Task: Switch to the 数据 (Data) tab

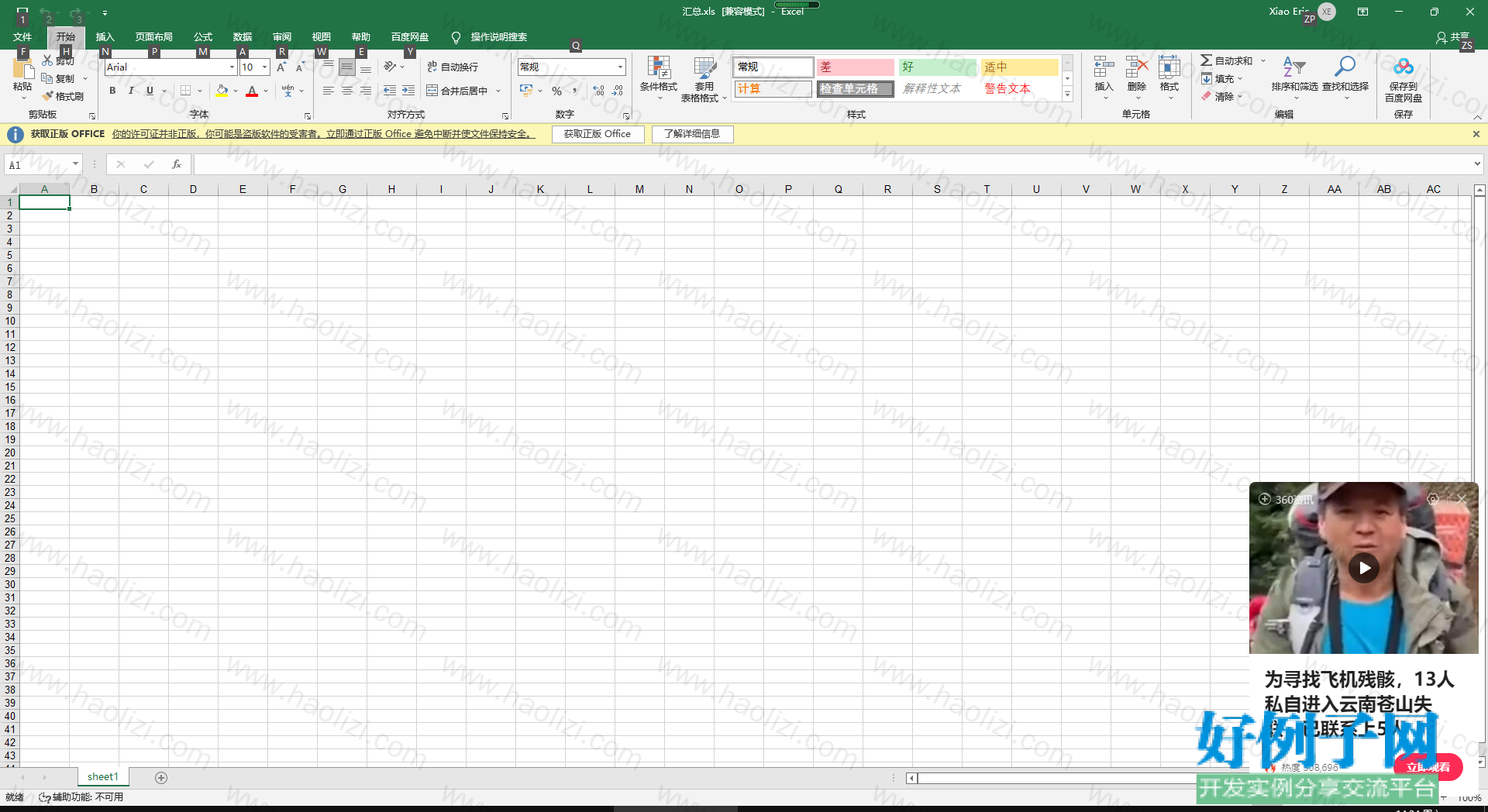Action: click(x=243, y=36)
